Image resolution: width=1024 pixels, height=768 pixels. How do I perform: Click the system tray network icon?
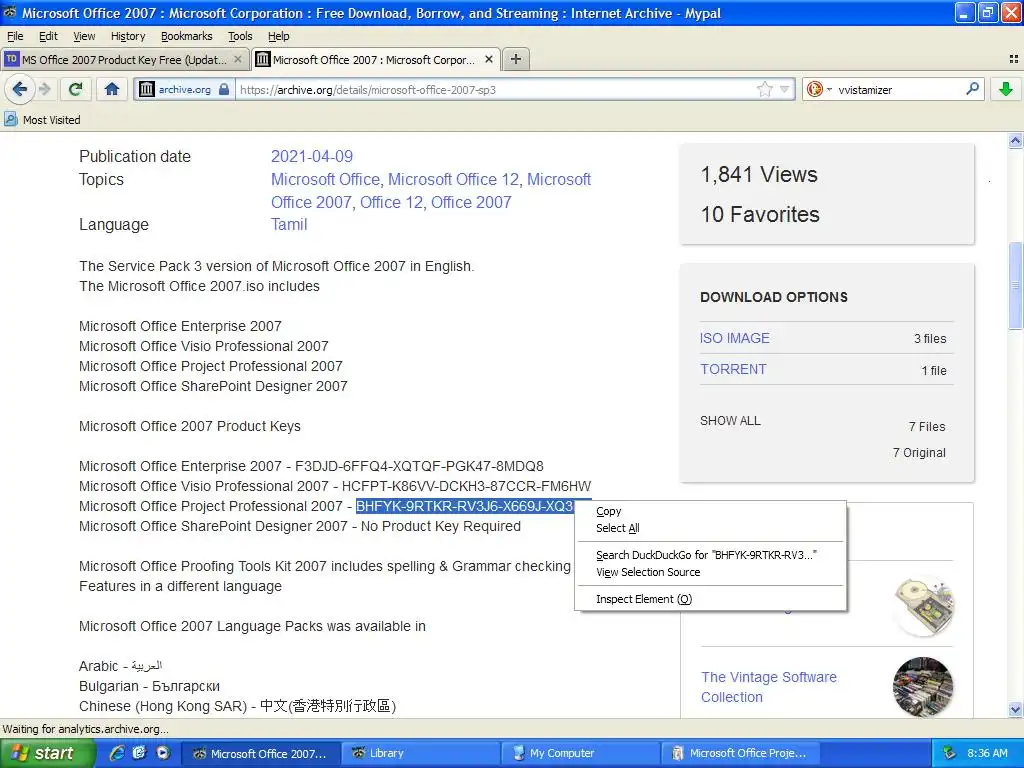point(948,753)
